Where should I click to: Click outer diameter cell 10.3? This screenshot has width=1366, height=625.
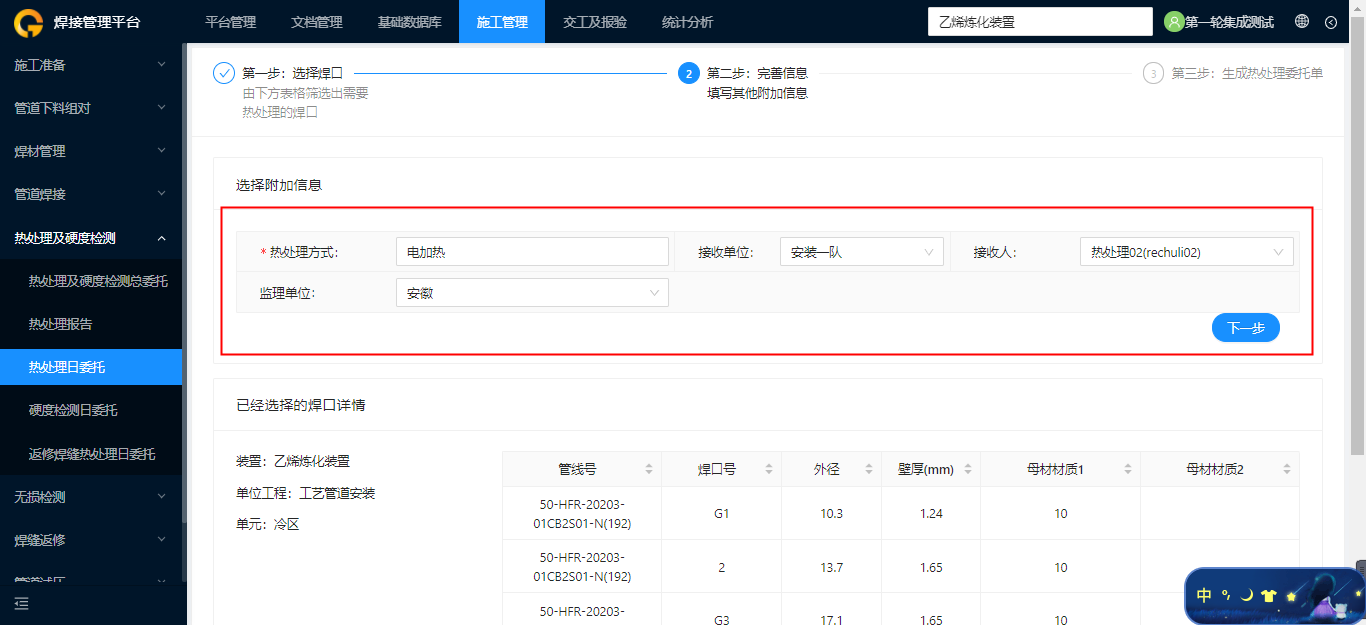pos(832,513)
